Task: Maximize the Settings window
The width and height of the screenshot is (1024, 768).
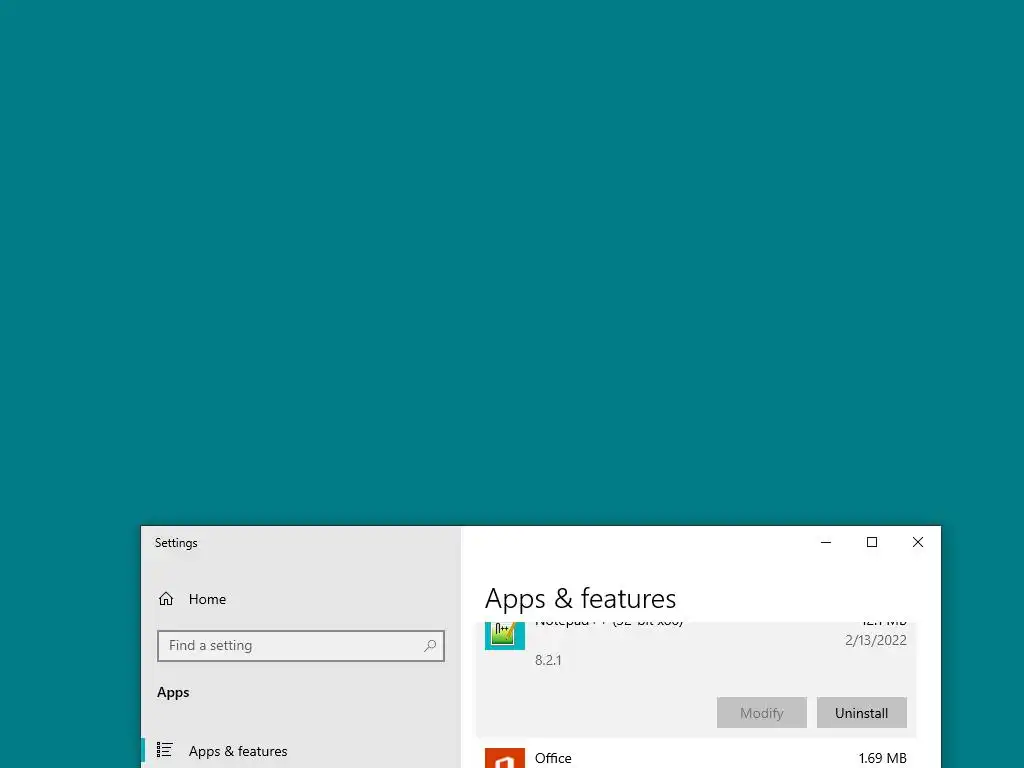Action: [872, 542]
